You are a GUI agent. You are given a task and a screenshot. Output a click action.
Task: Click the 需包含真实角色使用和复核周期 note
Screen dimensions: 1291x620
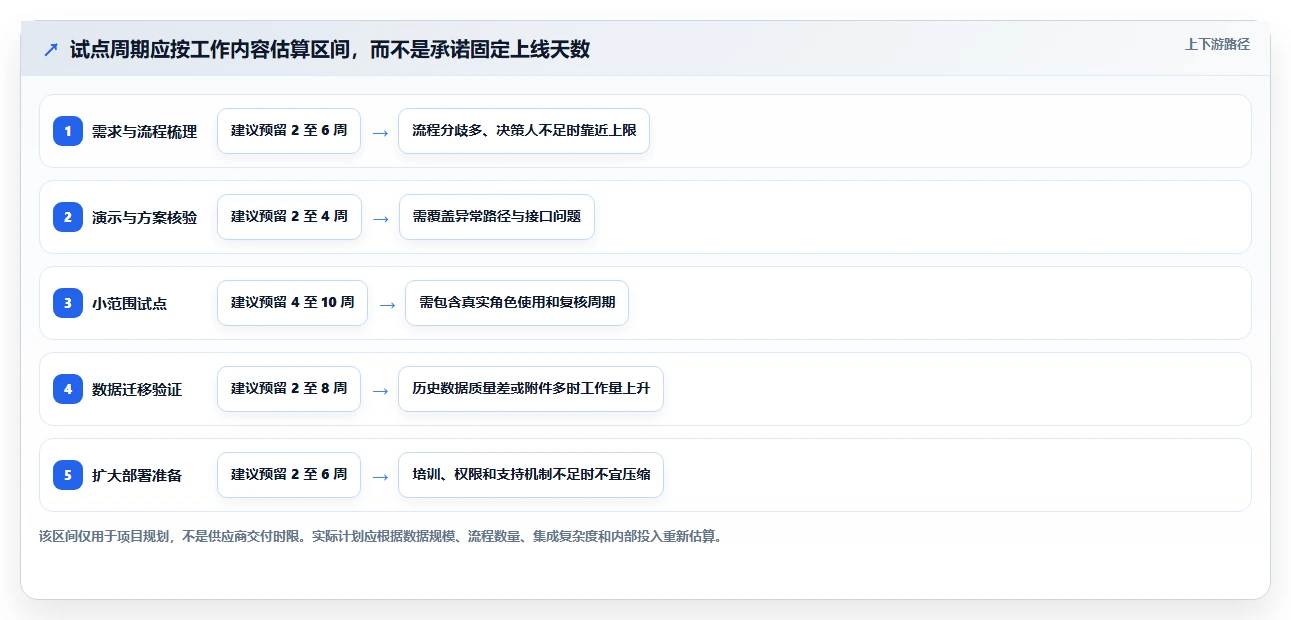(517, 303)
